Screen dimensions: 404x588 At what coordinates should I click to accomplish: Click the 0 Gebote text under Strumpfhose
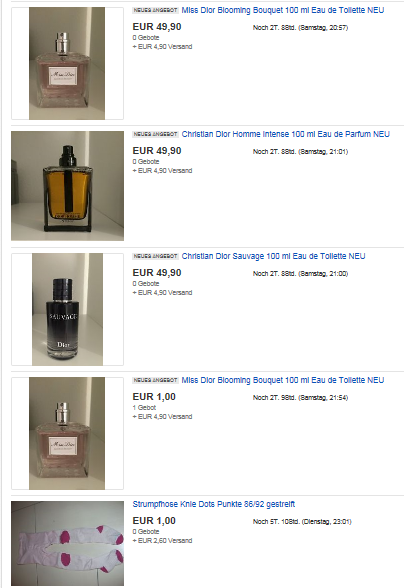(x=146, y=531)
